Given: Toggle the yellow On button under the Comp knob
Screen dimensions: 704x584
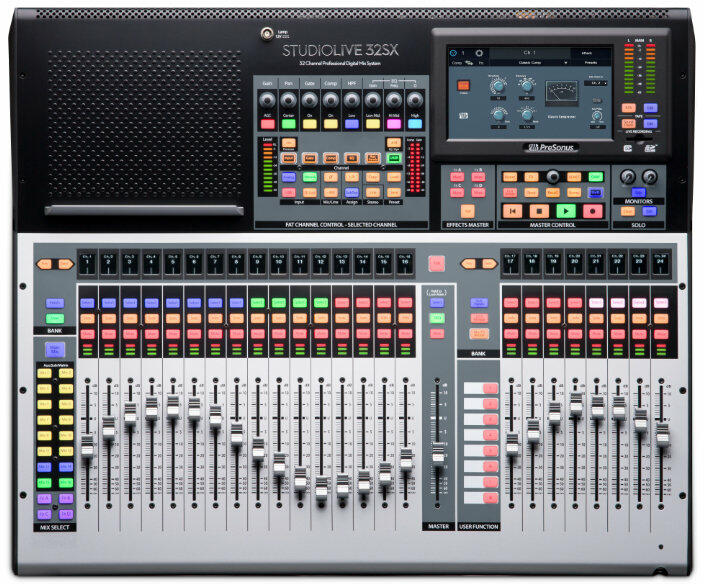Looking at the screenshot, I should click(x=330, y=124).
